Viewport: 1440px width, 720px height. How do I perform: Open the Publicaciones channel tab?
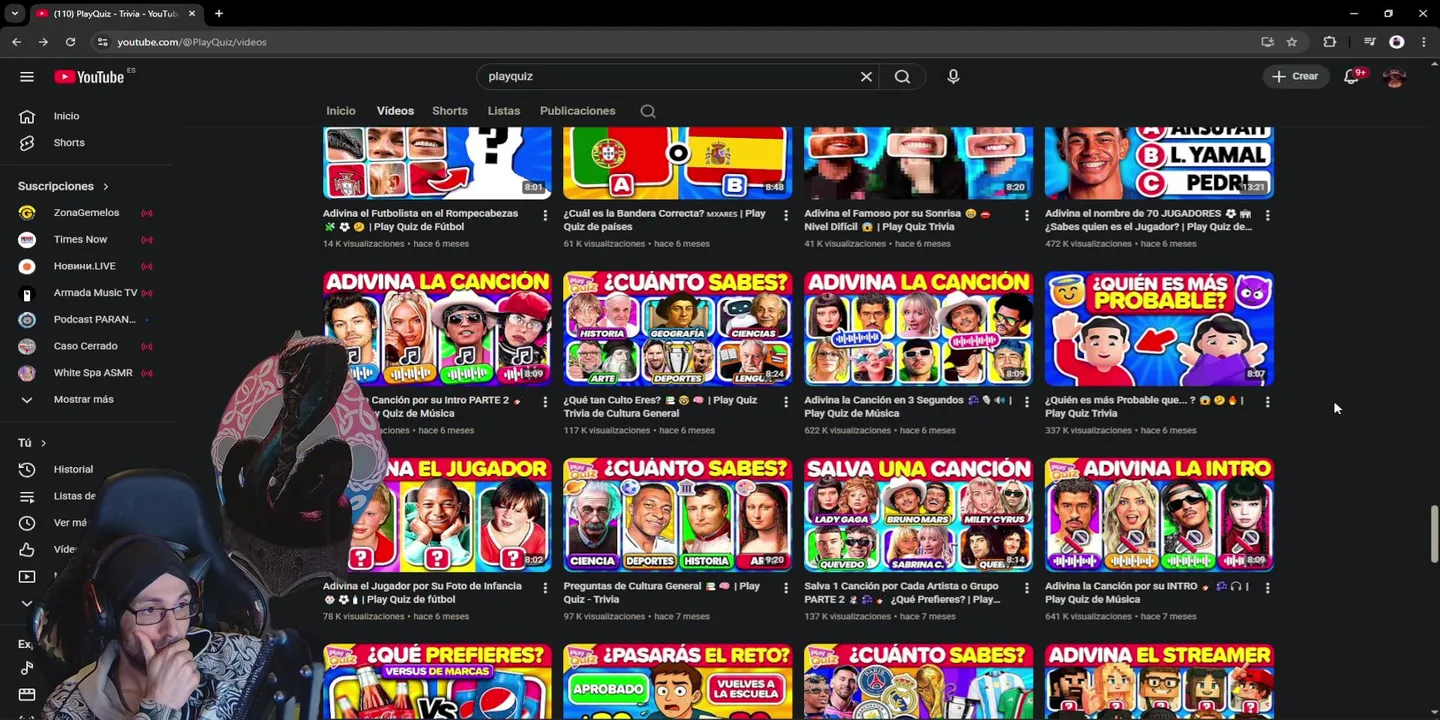pyautogui.click(x=577, y=111)
